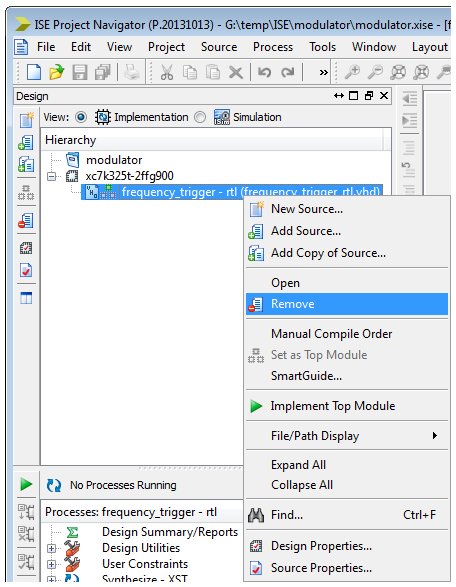The height and width of the screenshot is (587, 456).
Task: Choose New Source... from context menu
Action: tap(347, 209)
